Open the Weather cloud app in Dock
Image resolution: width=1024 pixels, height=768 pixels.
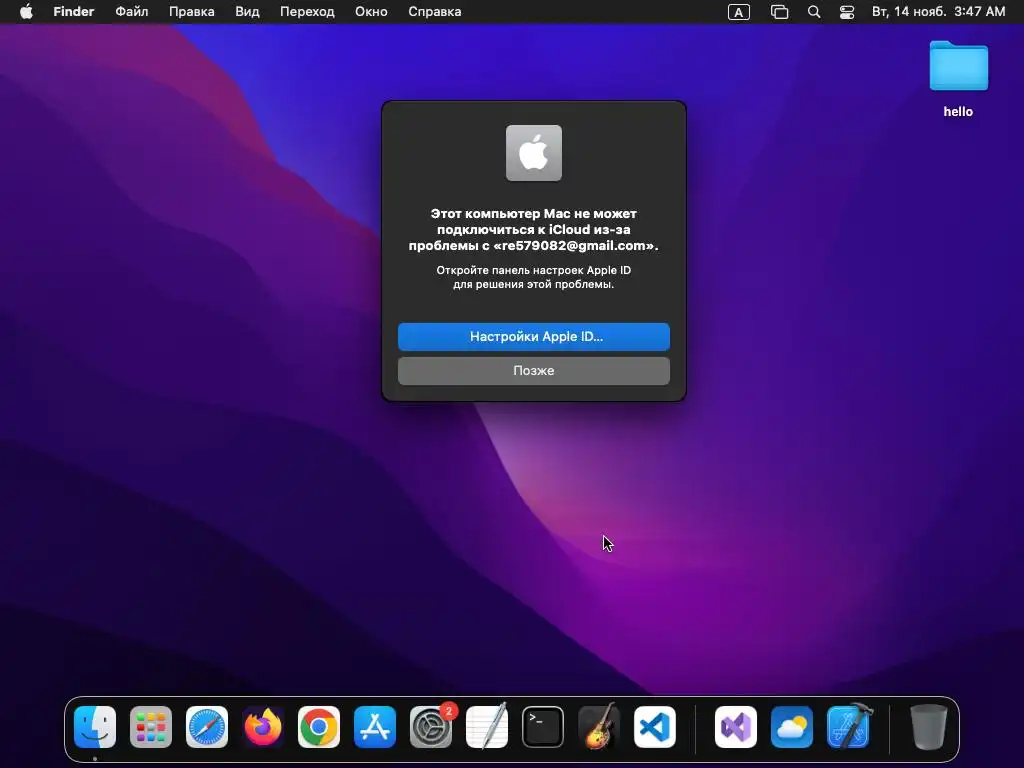tap(792, 727)
